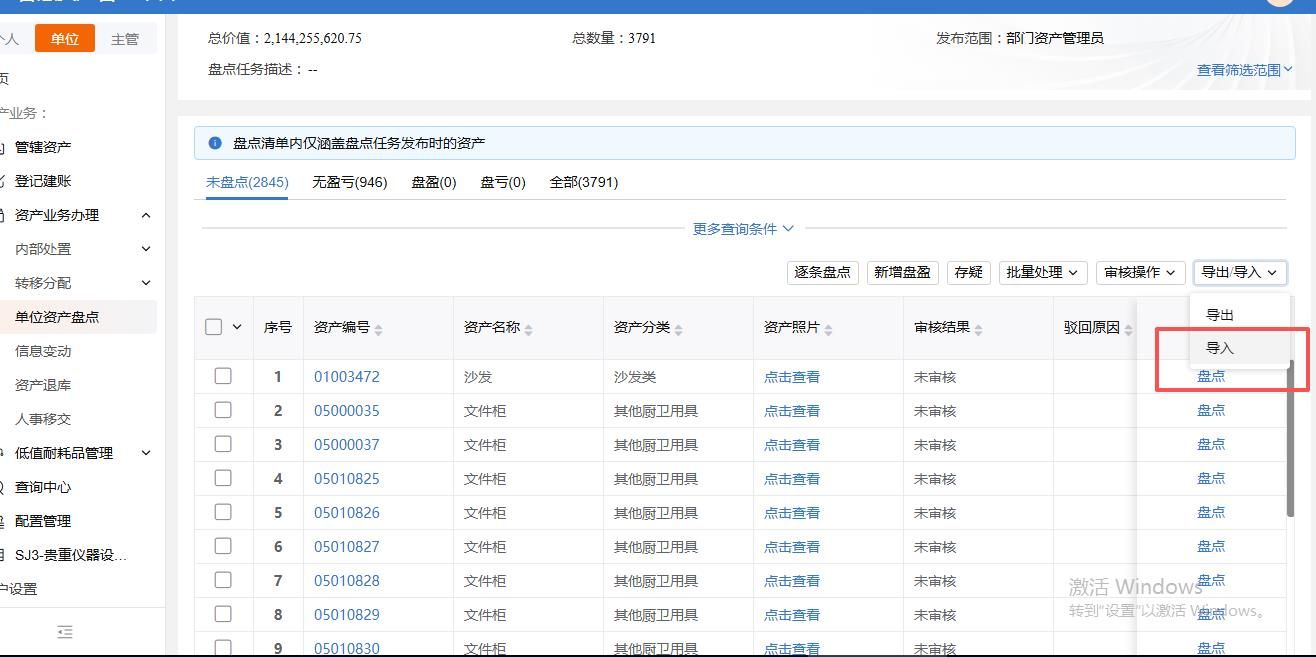Select the checkbox for row 05000037
Viewport: 1316px width, 657px height.
[x=223, y=444]
